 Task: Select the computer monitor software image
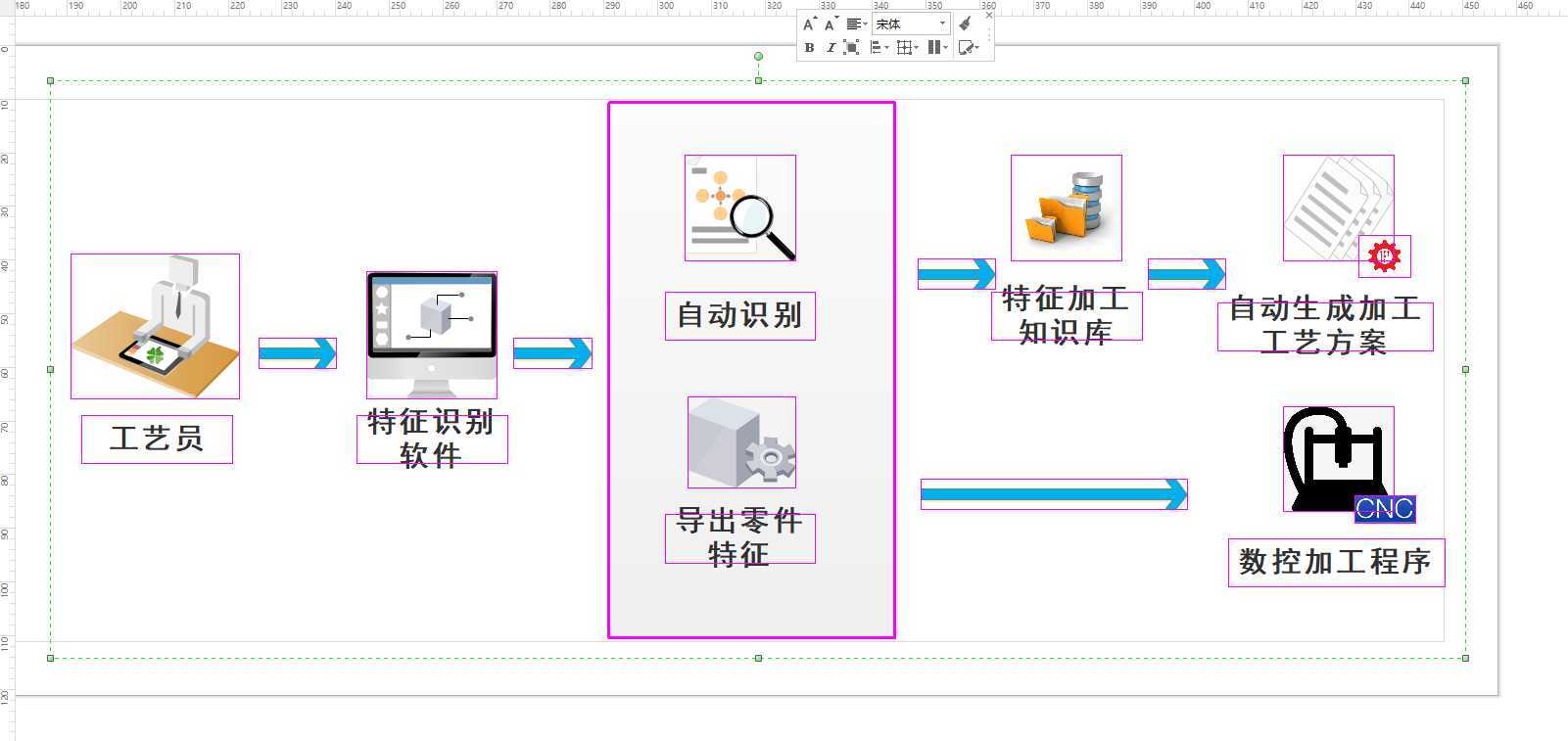tap(432, 335)
